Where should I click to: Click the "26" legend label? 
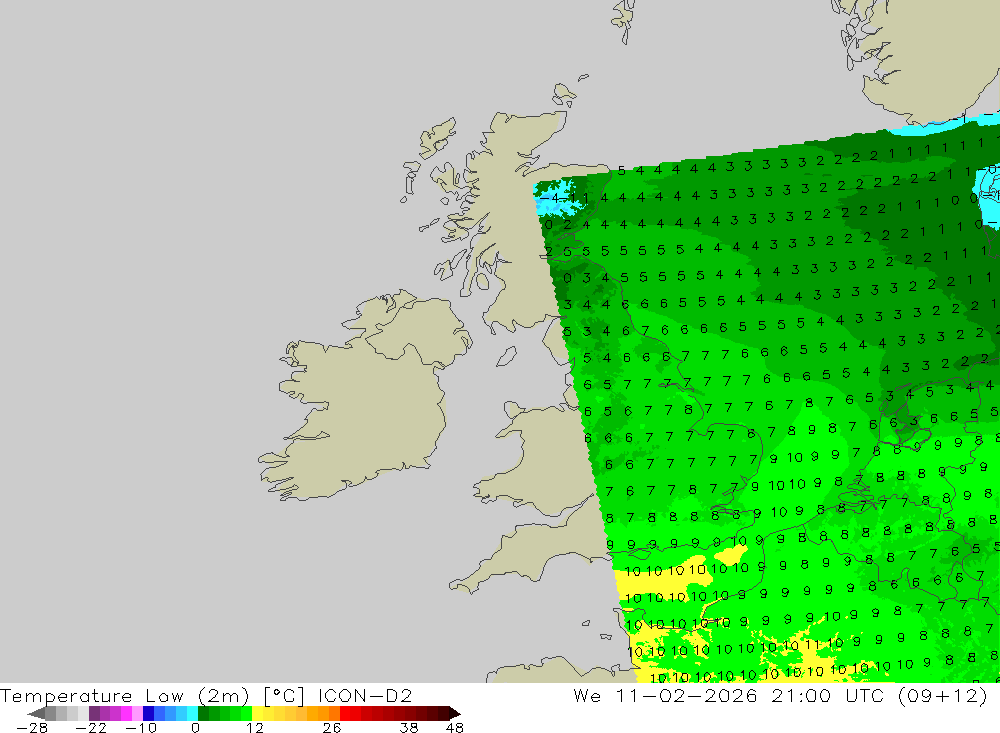332,727
